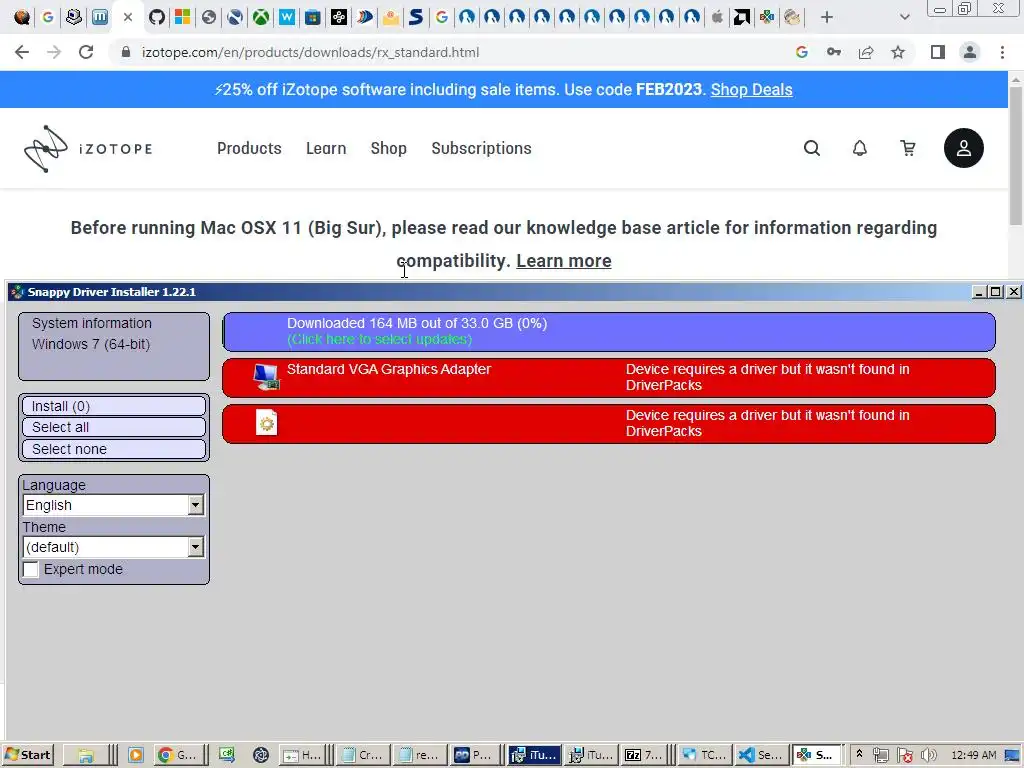This screenshot has height=768, width=1024.
Task: Open the Windows Start button
Action: tap(27, 755)
